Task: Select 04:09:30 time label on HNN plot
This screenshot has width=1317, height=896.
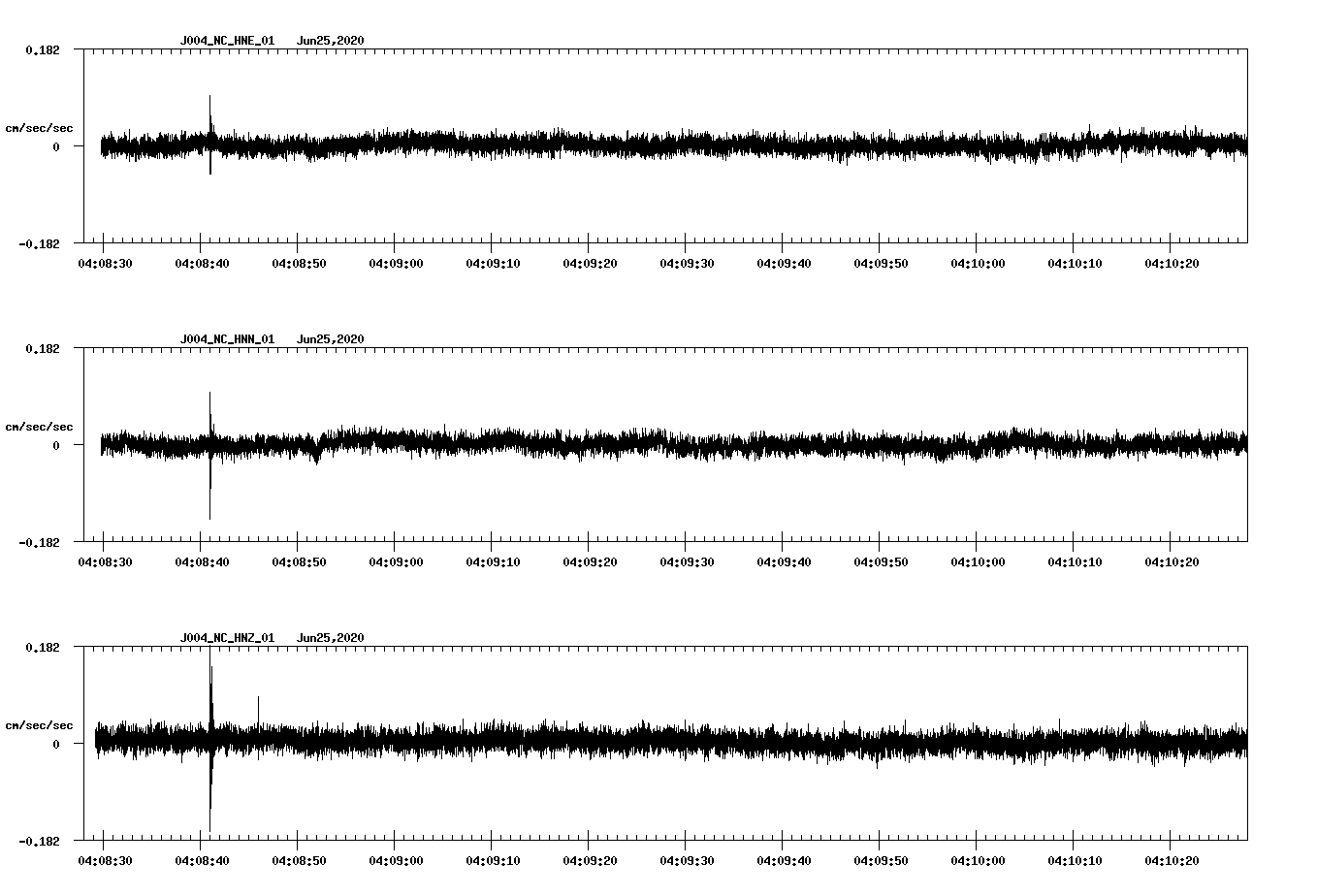Action: pos(685,562)
